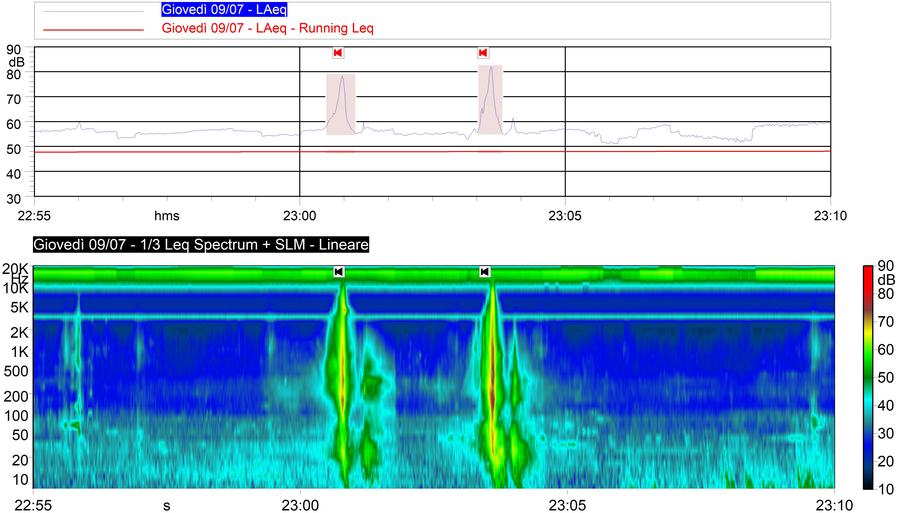
Task: Click the 90 dB label on the LAeq chart axis
Action: (x=14, y=50)
